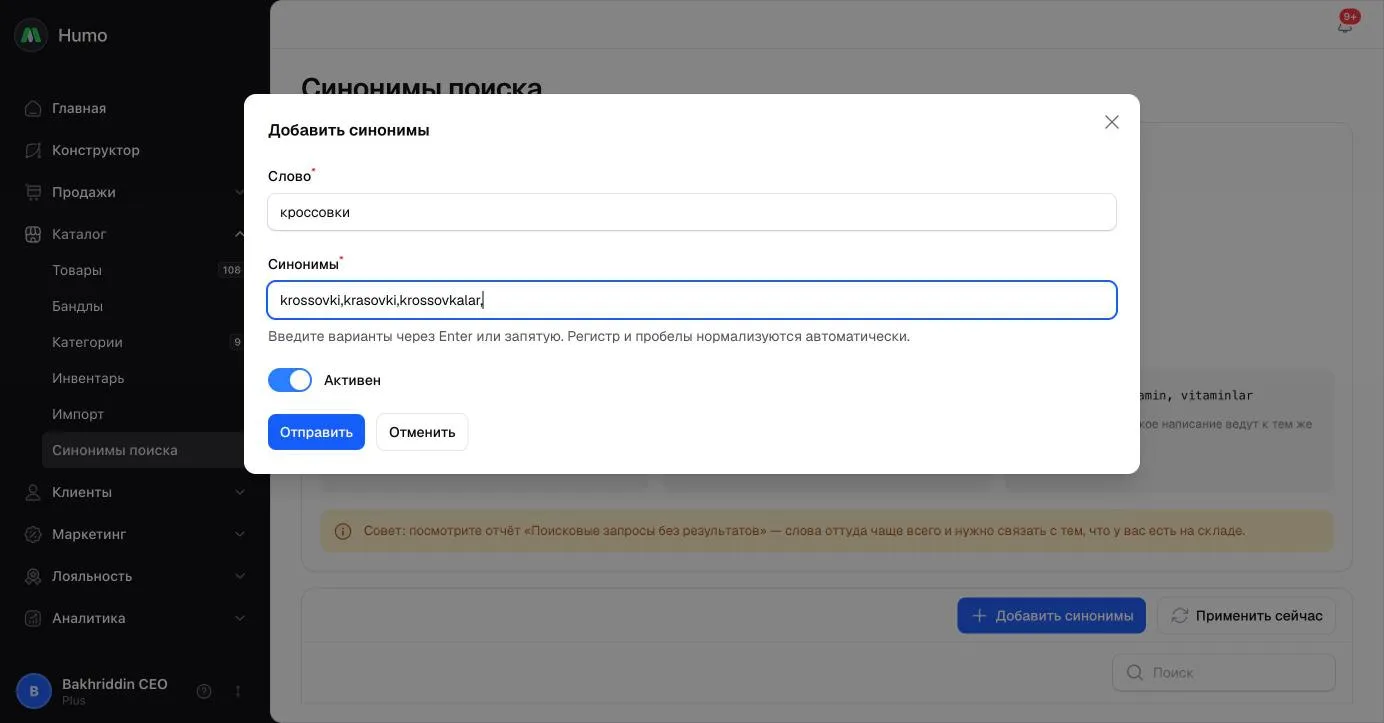
Task: Click the Отправить button
Action: pyautogui.click(x=316, y=432)
